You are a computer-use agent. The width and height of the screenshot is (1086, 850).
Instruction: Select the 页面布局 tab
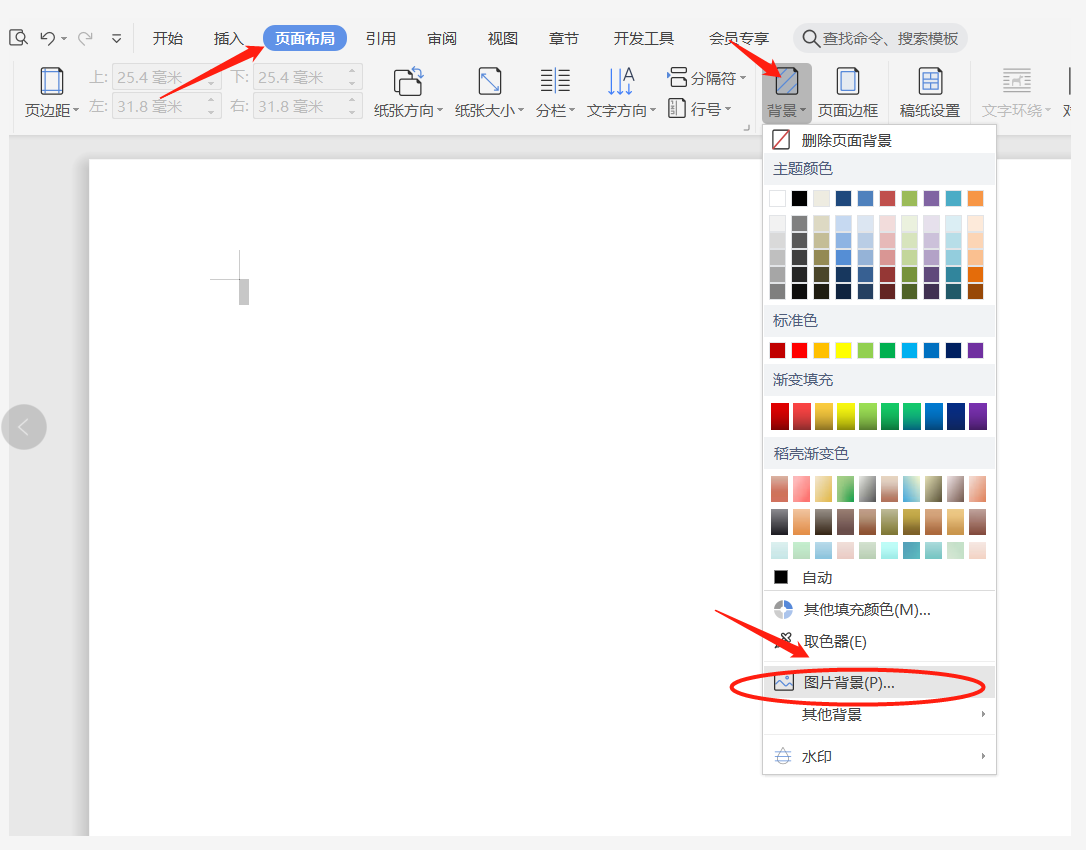[x=305, y=38]
